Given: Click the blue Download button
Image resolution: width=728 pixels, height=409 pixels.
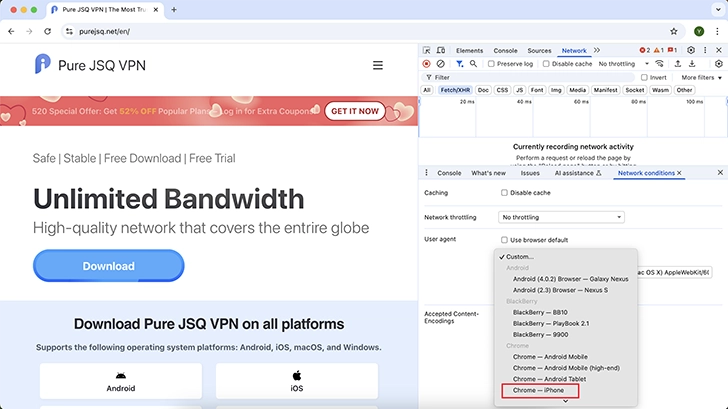Looking at the screenshot, I should click(x=109, y=266).
